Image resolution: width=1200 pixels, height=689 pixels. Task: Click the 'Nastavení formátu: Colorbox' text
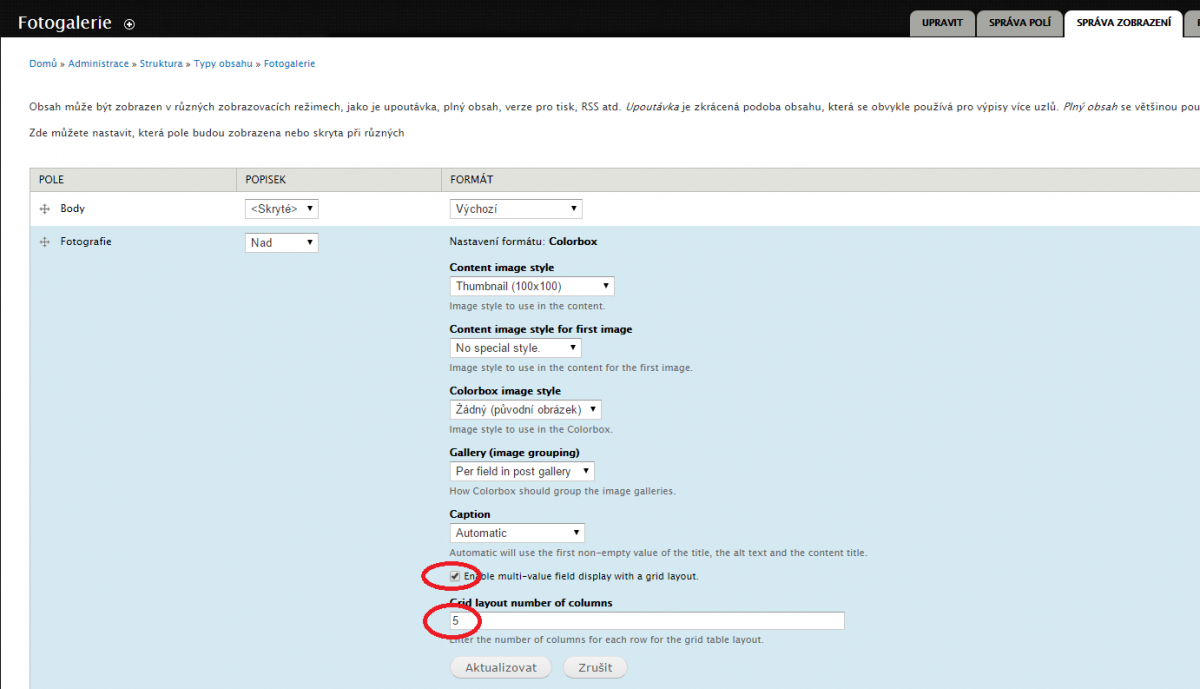[x=523, y=241]
